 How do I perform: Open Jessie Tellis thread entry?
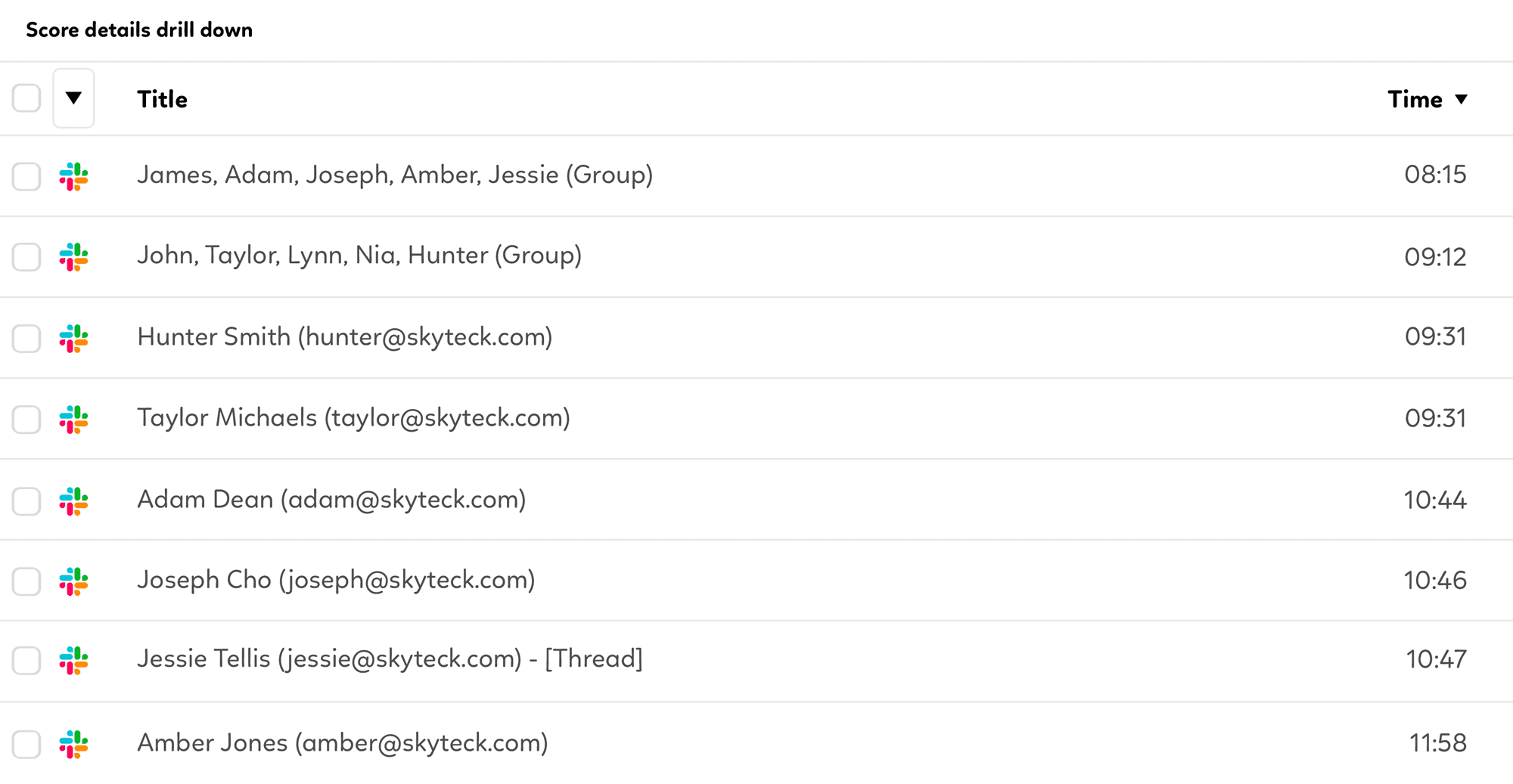tap(390, 658)
